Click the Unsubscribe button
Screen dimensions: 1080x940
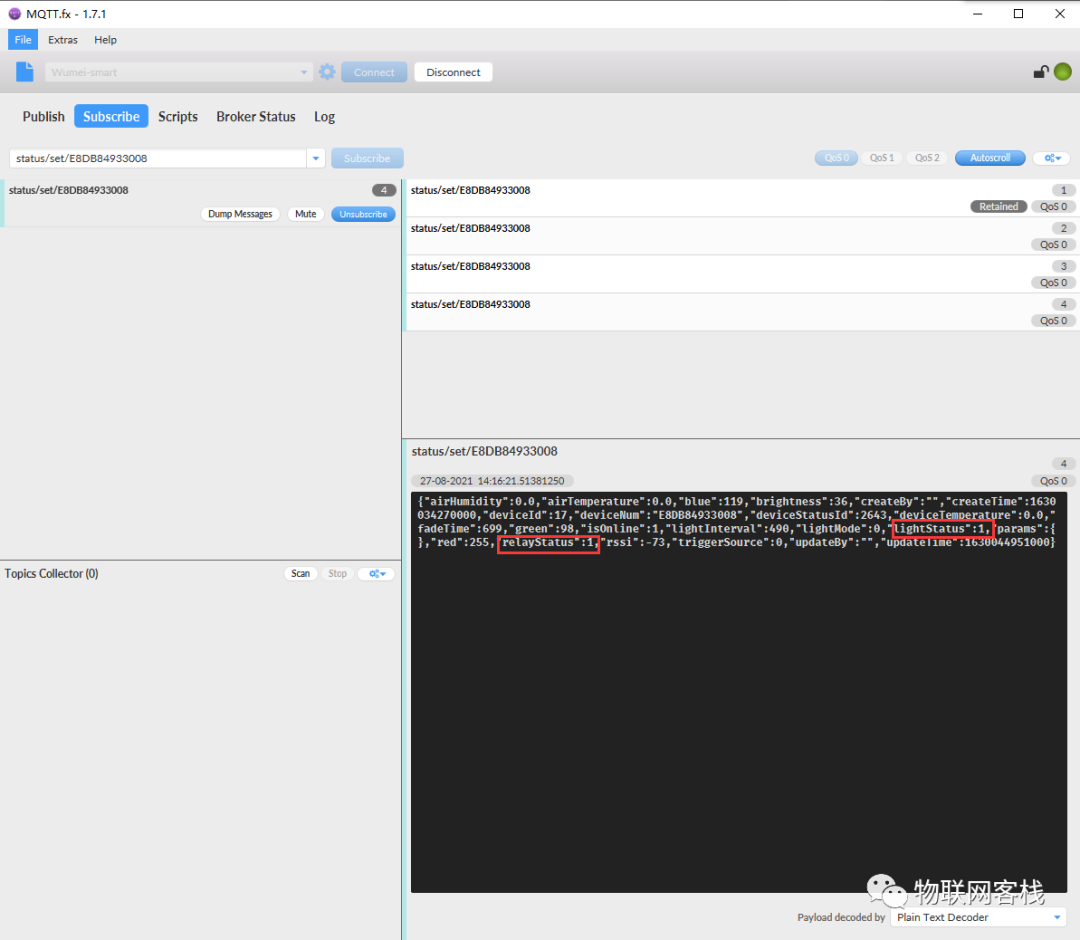(363, 214)
